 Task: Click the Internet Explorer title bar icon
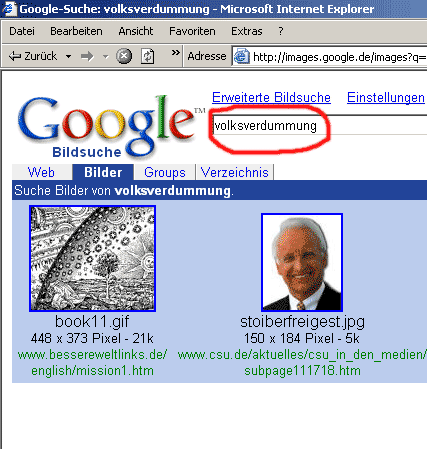point(9,8)
